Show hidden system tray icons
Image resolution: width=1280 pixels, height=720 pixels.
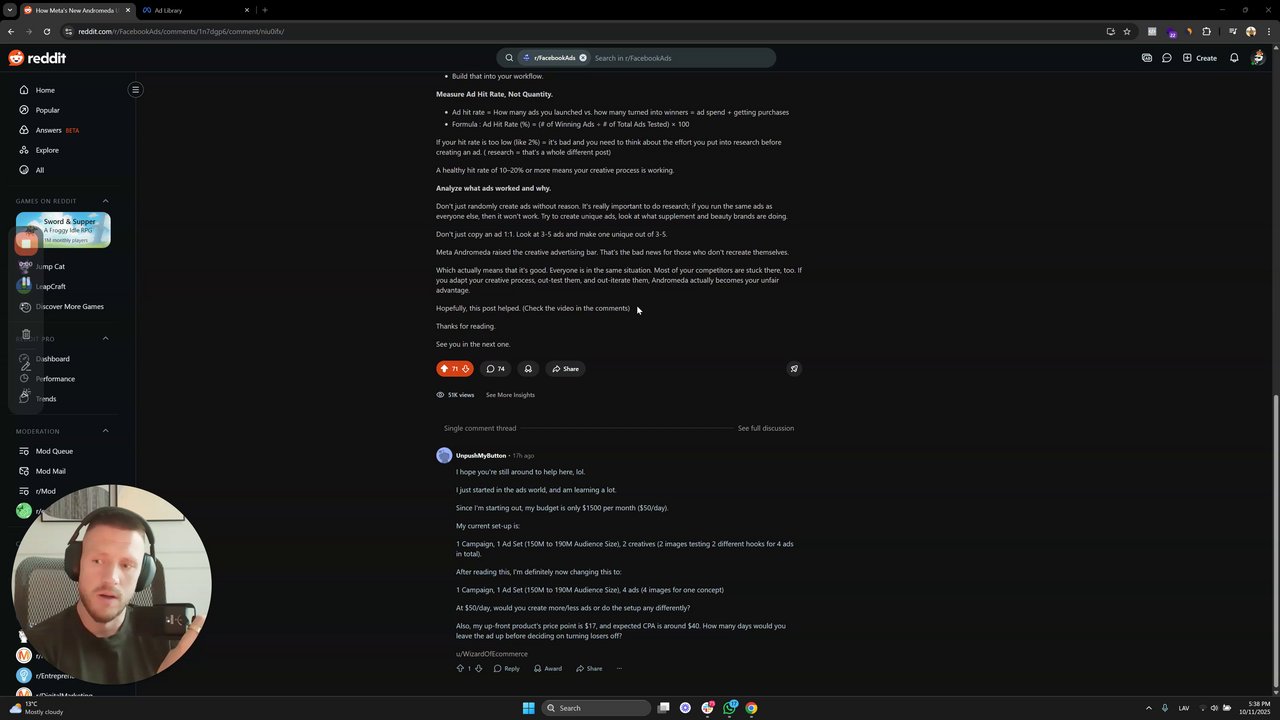tap(1149, 708)
